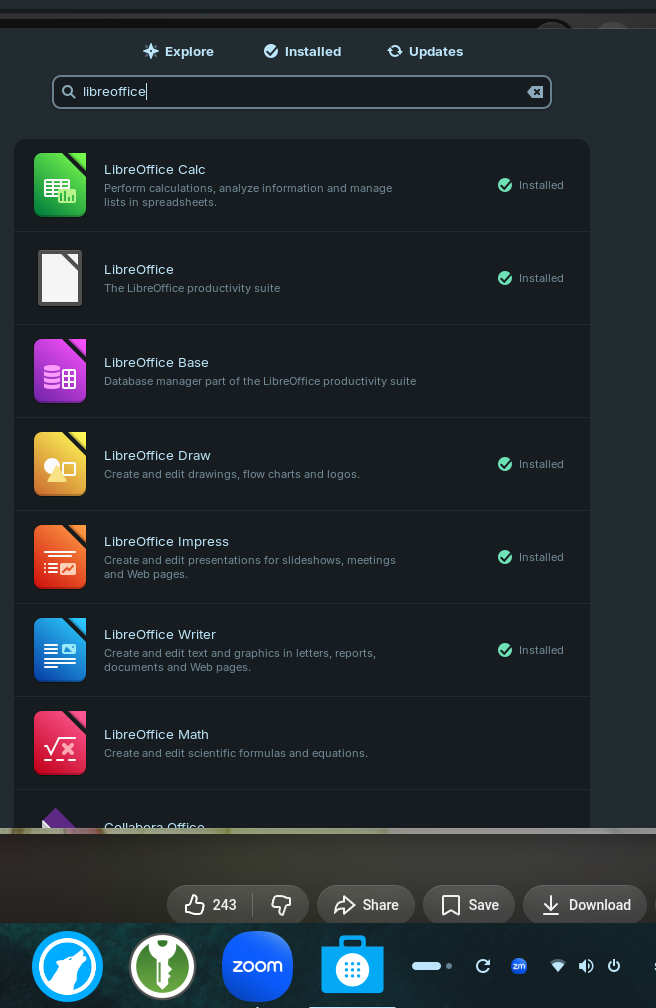Screen dimensions: 656x1008
Task: Click the magnifying glass search icon
Action: (68, 92)
